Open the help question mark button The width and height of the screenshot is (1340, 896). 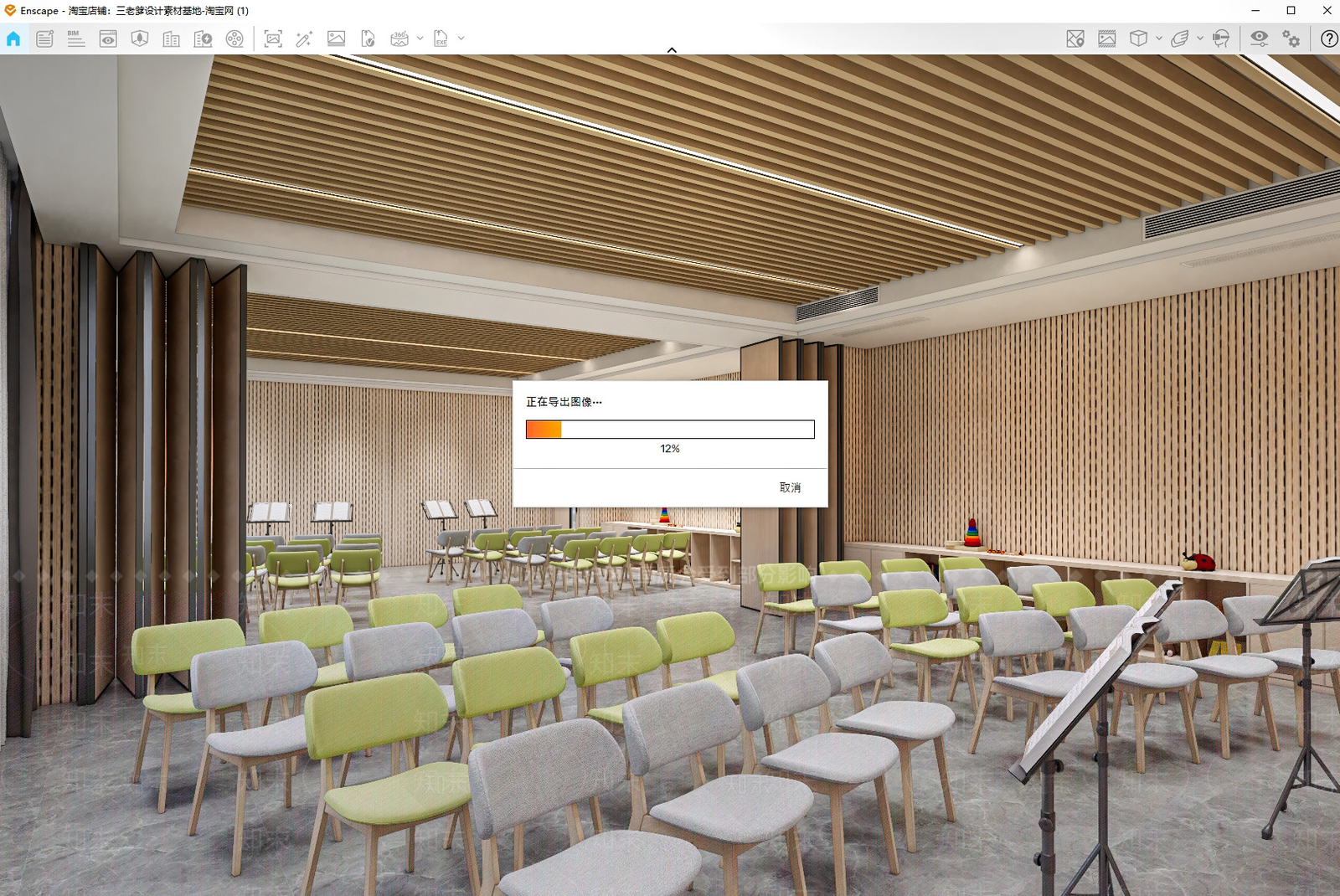click(x=1328, y=39)
